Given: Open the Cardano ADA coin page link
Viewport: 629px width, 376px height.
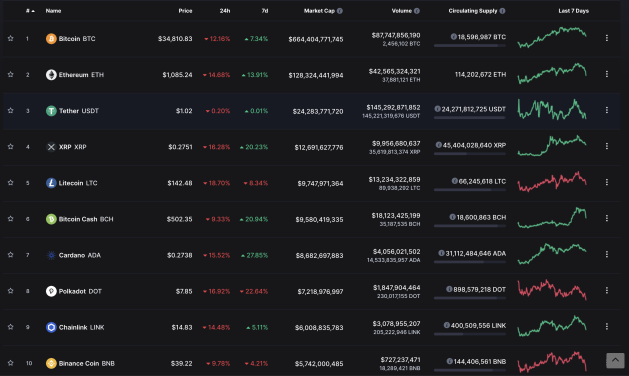Looking at the screenshot, I should pyautogui.click(x=80, y=255).
